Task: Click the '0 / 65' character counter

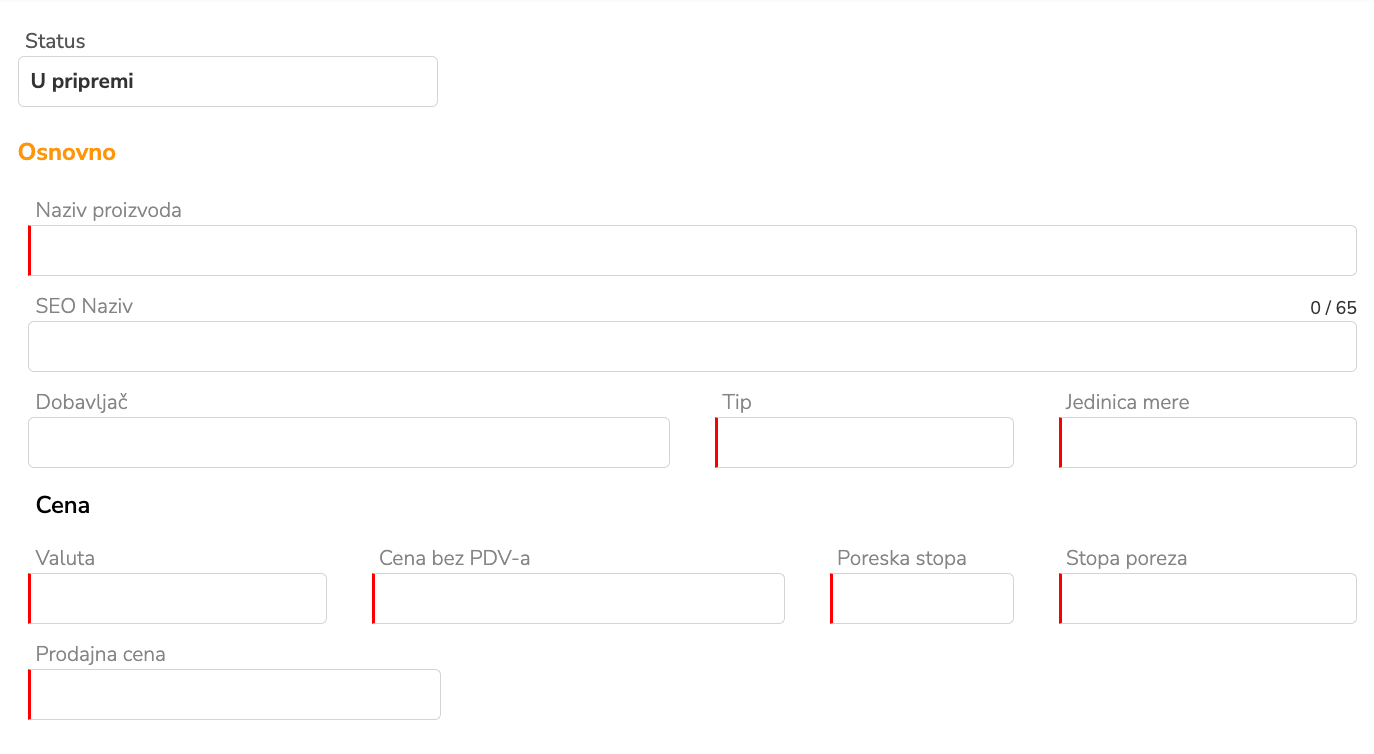Action: (1333, 308)
